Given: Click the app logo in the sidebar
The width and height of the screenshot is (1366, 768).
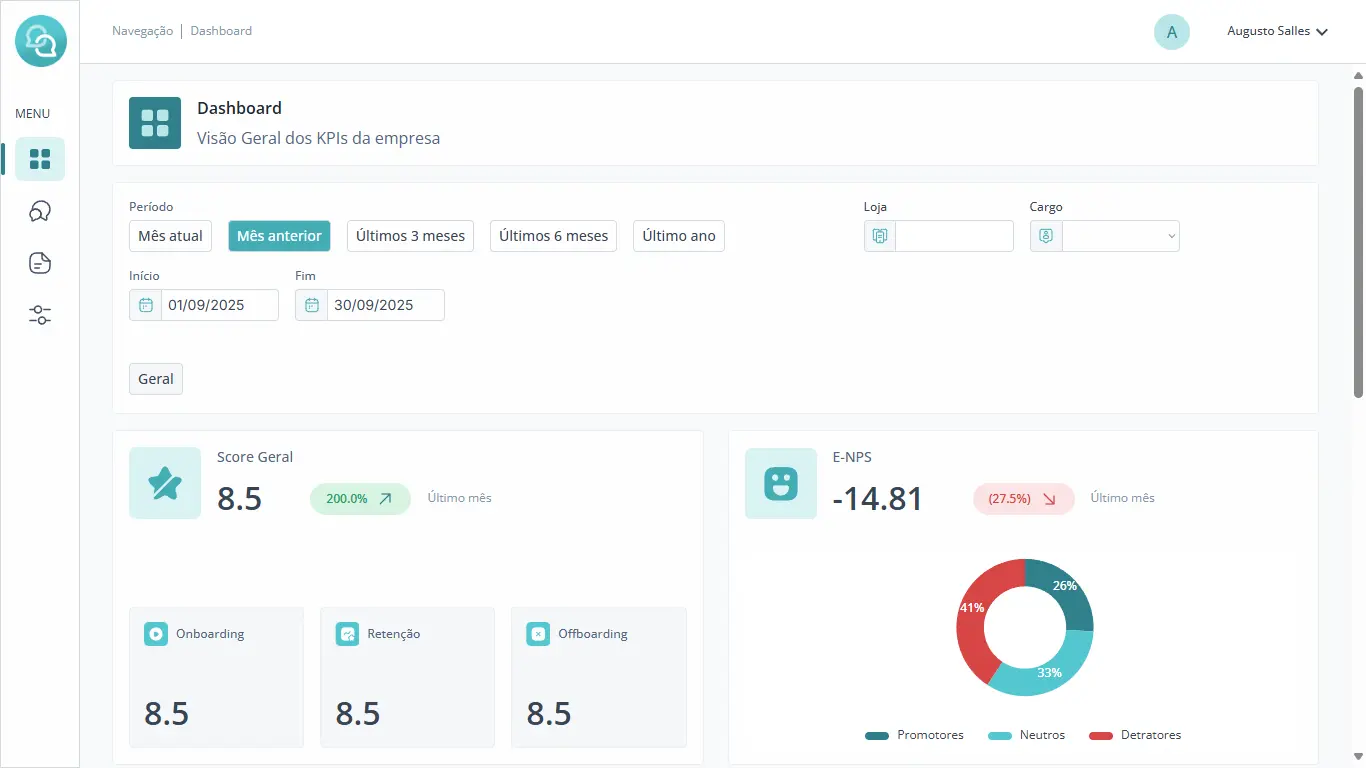Looking at the screenshot, I should [41, 41].
